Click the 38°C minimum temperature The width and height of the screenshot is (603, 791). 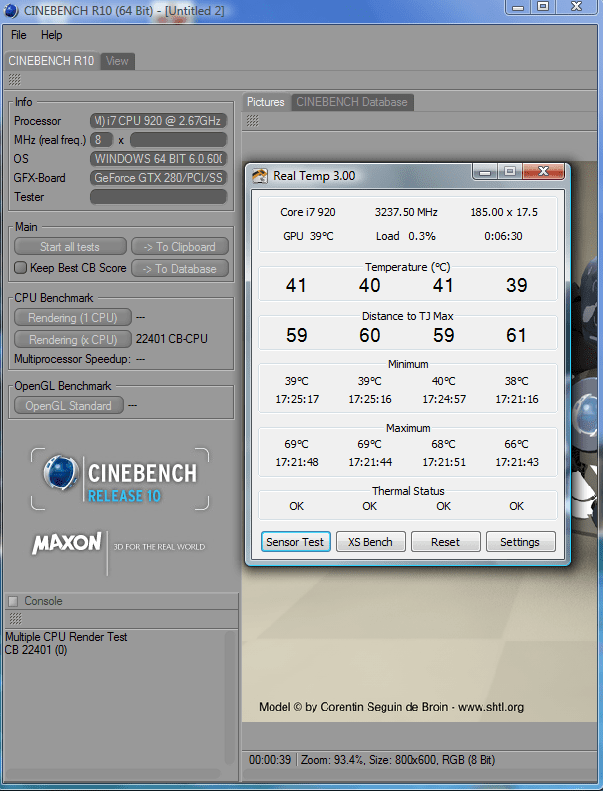pyautogui.click(x=516, y=381)
